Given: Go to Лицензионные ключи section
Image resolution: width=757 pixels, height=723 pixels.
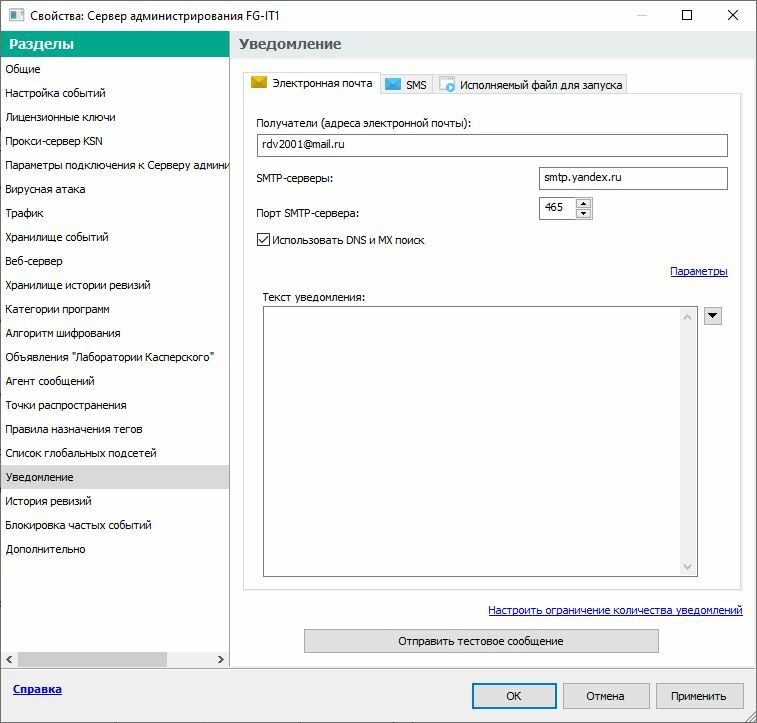Looking at the screenshot, I should (x=114, y=117).
